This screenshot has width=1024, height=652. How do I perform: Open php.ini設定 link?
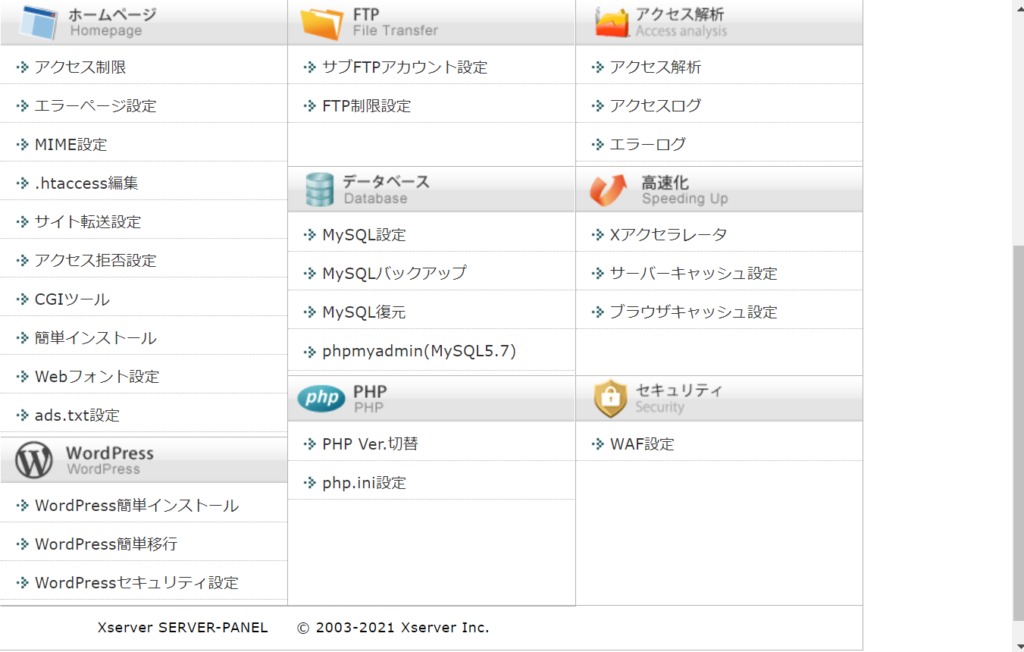[x=364, y=482]
